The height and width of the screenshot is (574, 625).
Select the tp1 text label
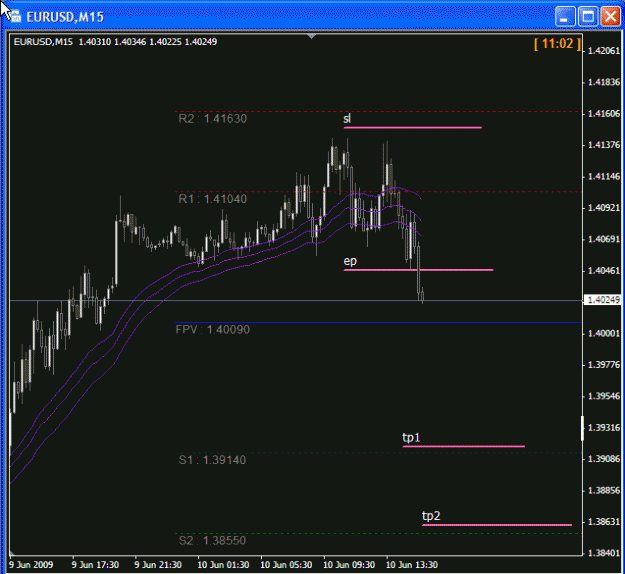point(411,438)
